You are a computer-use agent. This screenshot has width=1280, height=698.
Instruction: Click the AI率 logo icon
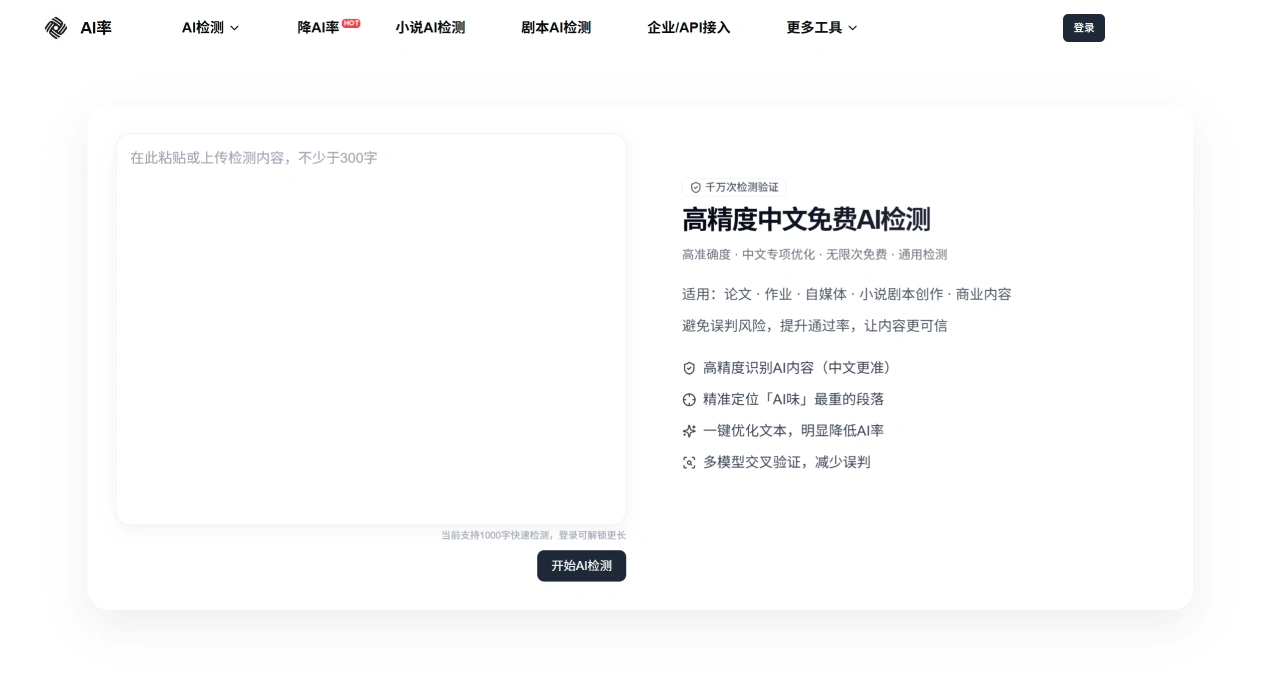pyautogui.click(x=56, y=28)
